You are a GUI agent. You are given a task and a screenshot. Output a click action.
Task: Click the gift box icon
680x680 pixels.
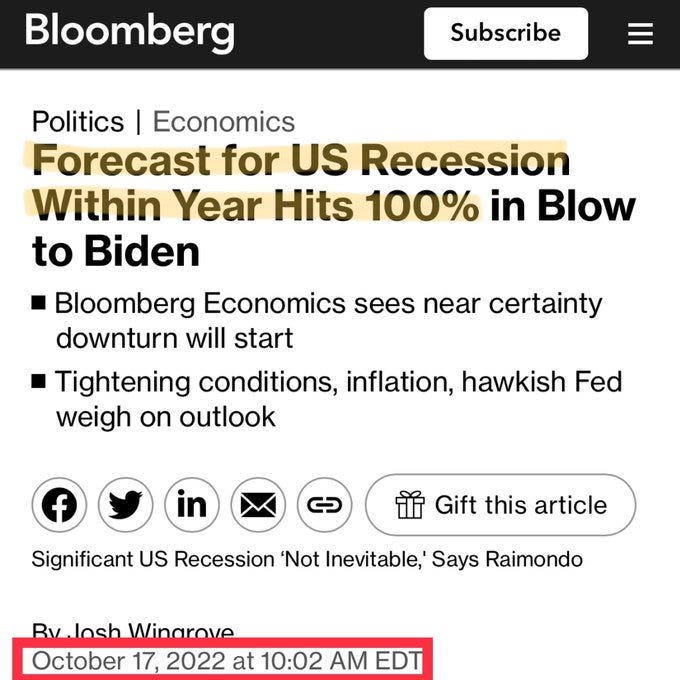click(x=410, y=505)
